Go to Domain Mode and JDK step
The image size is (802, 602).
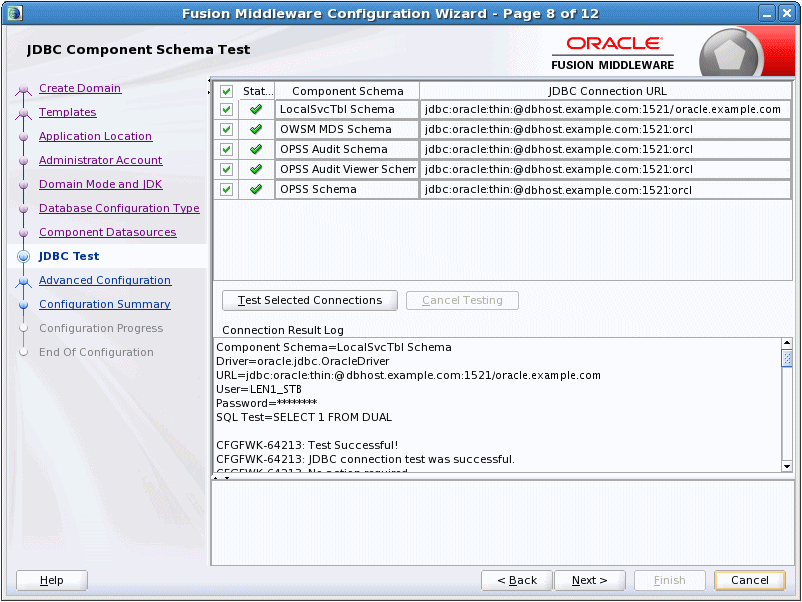pyautogui.click(x=100, y=184)
